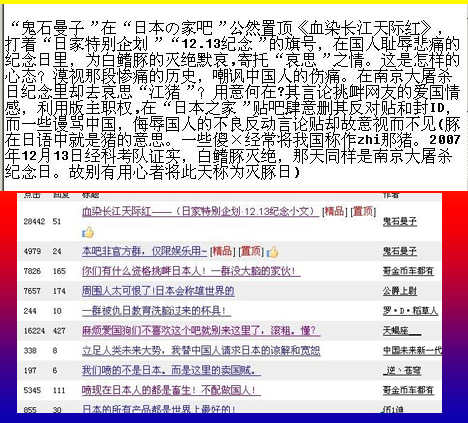The height and width of the screenshot is (423, 468).
Task: Click reply count 111
Action: click(59, 390)
